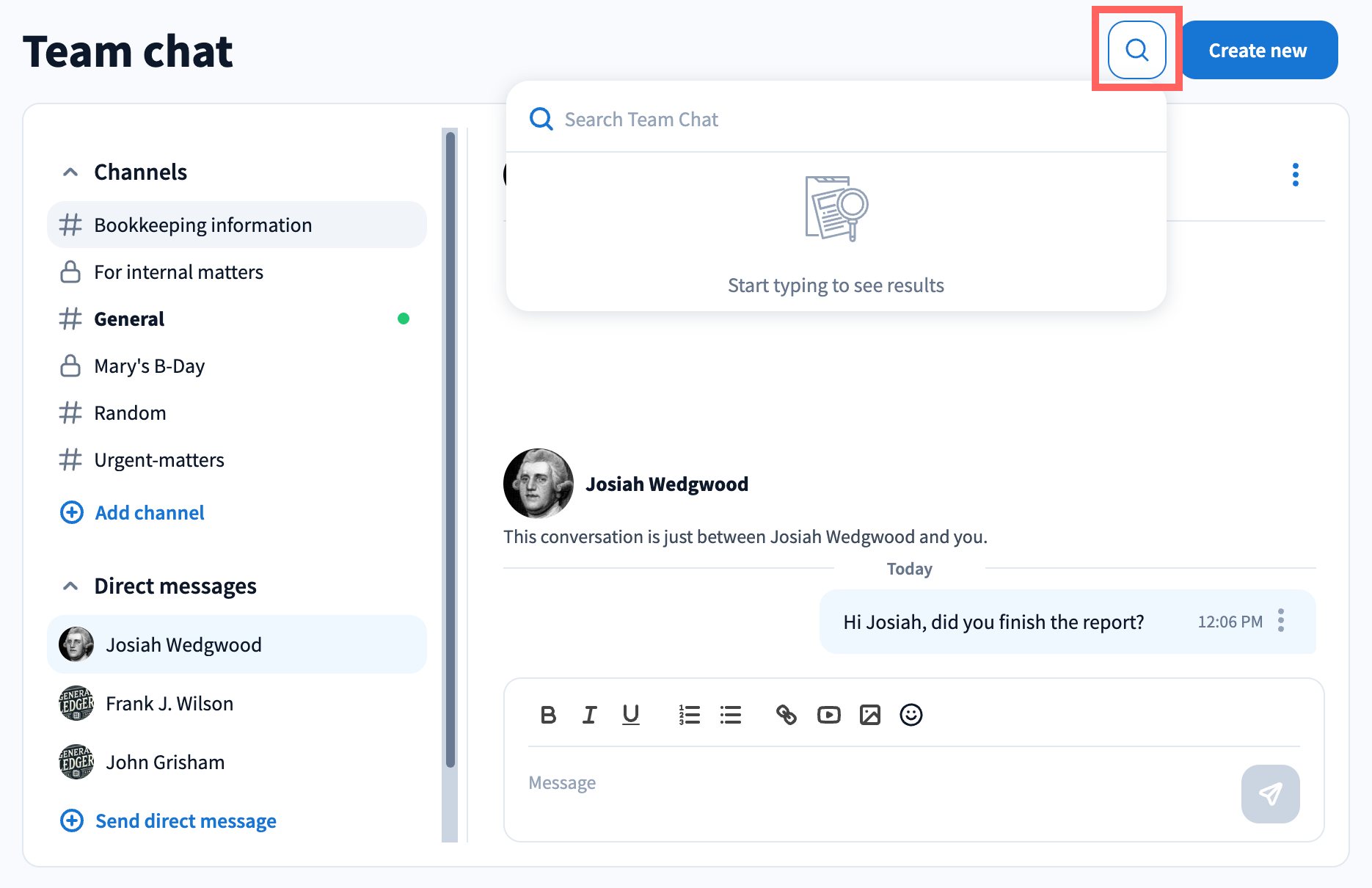This screenshot has height=888, width=1372.
Task: Toggle underline text formatting
Action: coord(630,715)
